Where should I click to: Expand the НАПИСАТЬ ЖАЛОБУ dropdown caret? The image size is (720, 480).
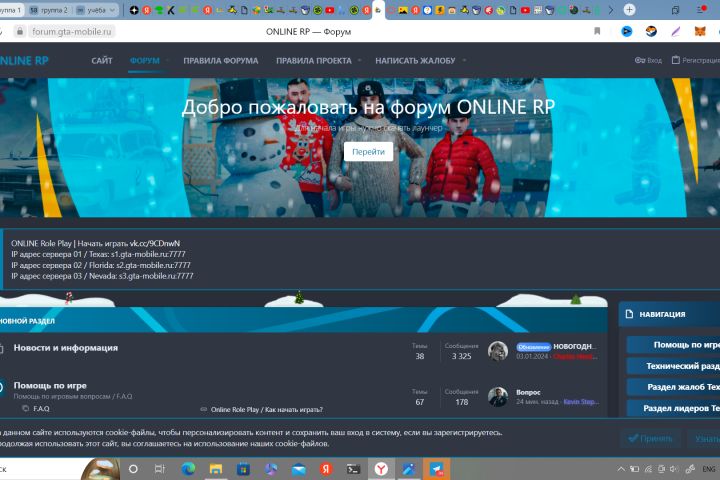point(464,60)
